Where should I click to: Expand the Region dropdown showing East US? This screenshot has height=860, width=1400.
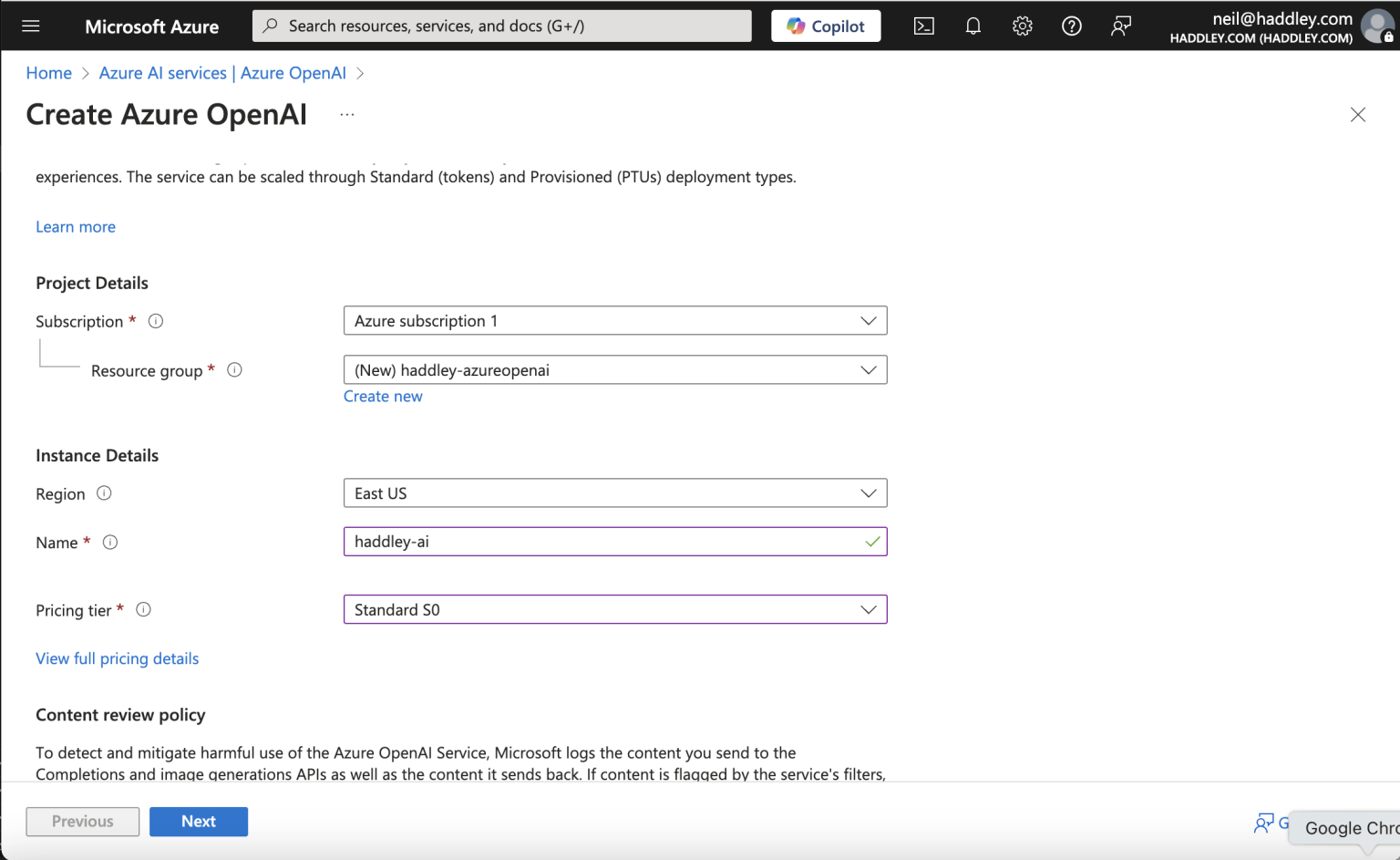point(614,493)
